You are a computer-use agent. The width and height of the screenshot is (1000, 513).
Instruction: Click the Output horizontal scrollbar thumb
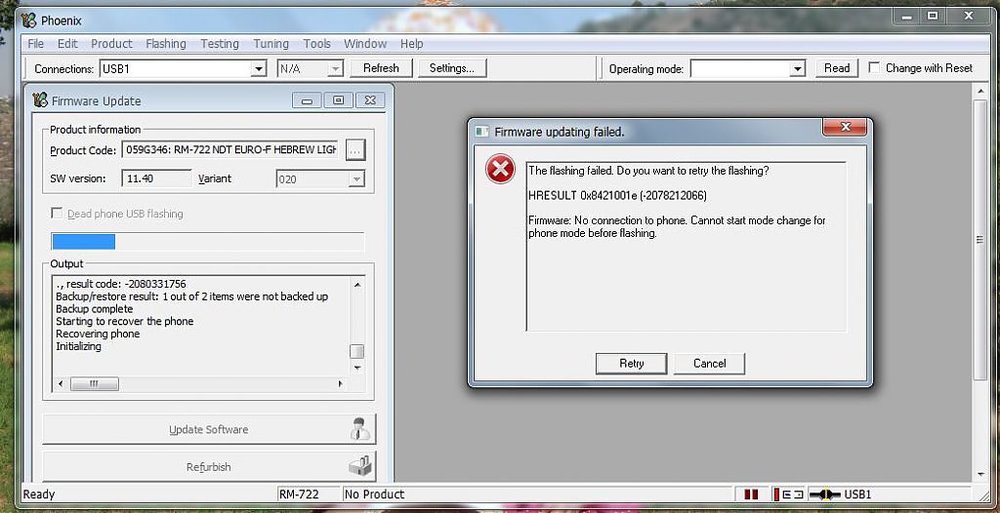click(94, 383)
